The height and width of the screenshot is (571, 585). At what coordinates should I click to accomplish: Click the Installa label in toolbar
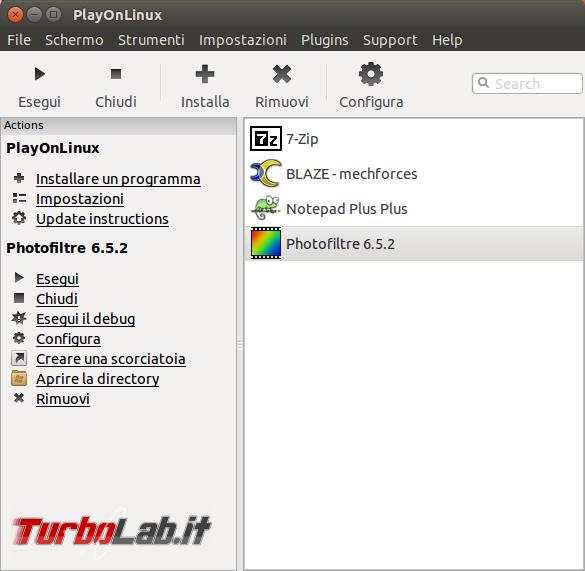coord(205,102)
